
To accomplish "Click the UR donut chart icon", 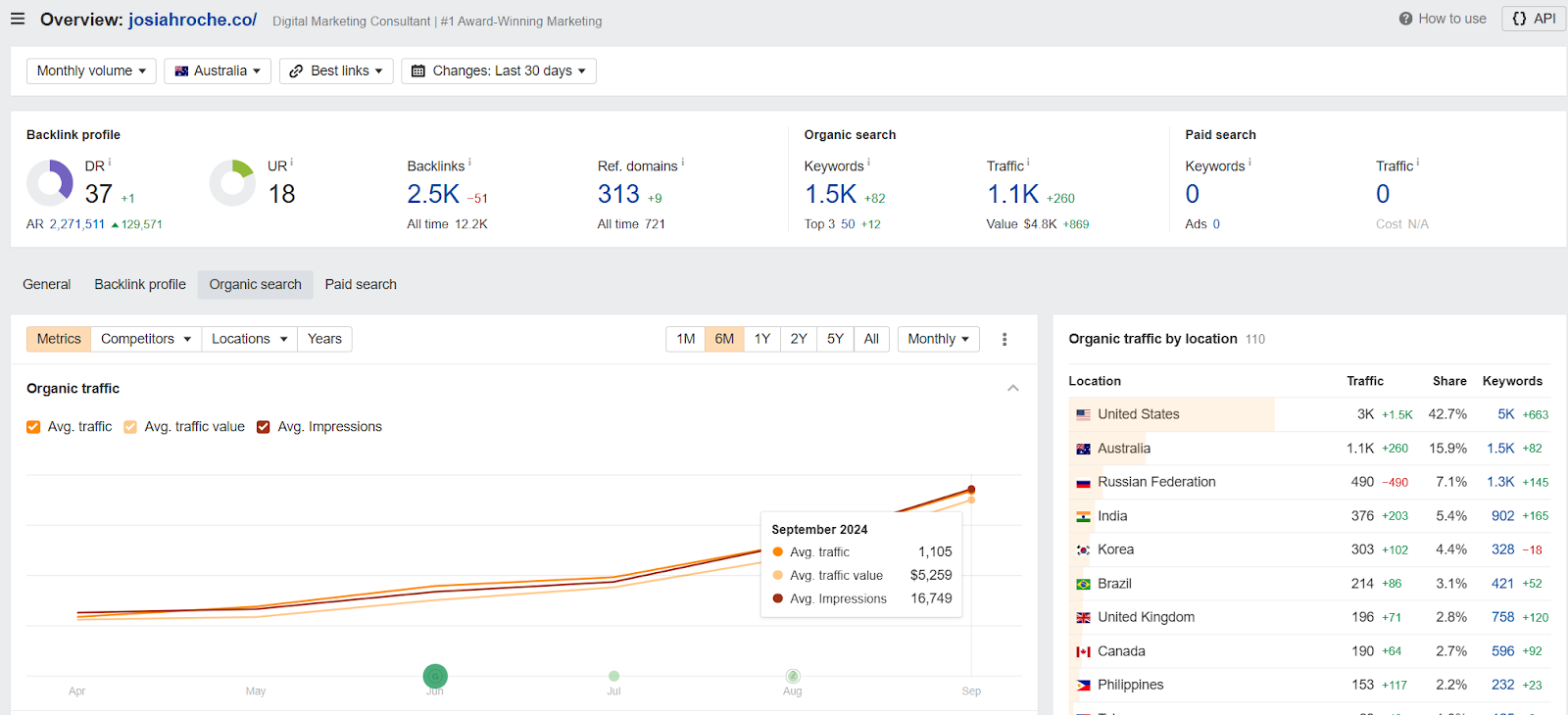I will pos(232,183).
